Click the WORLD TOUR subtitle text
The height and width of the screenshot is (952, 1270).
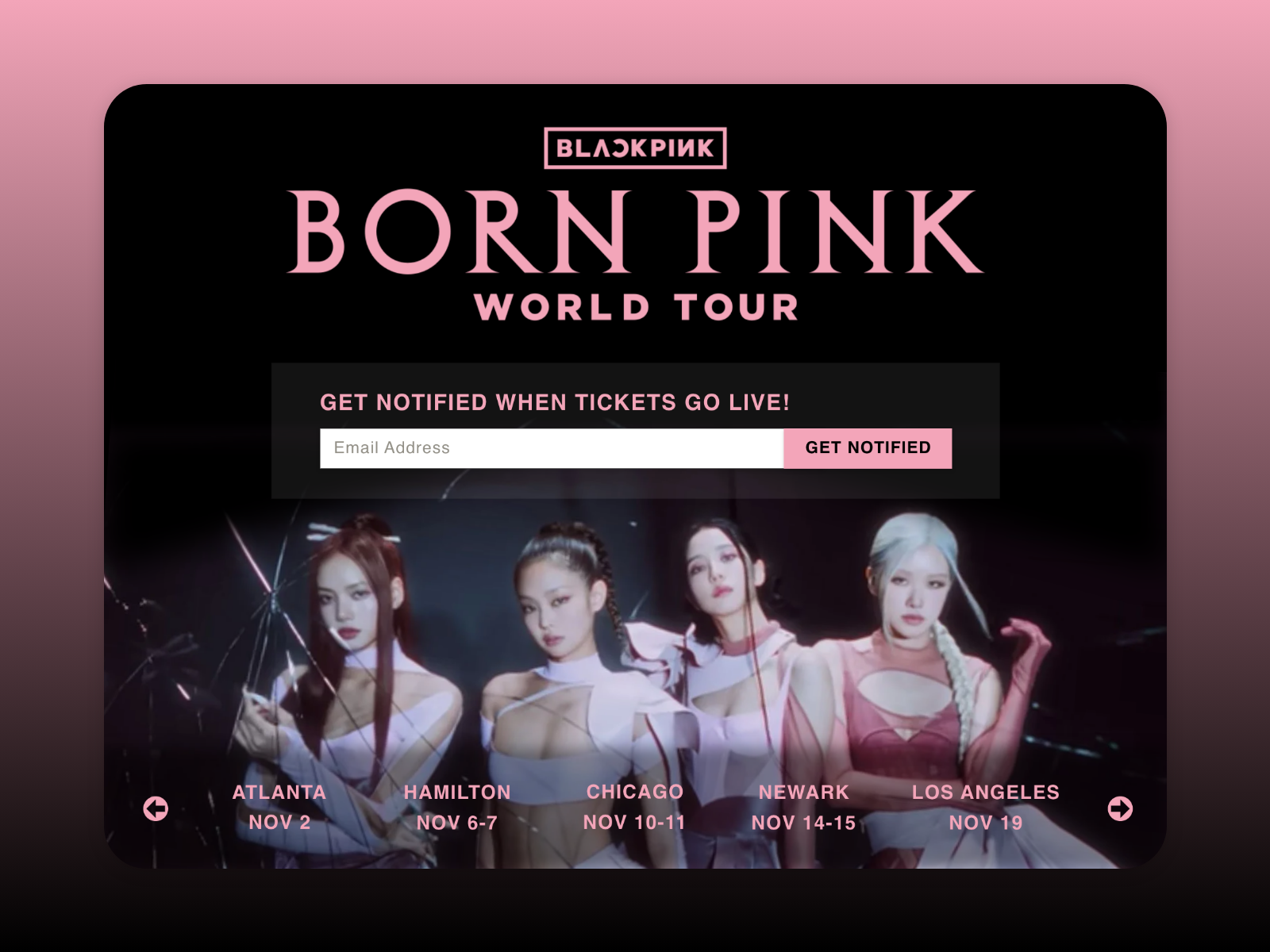click(x=636, y=308)
